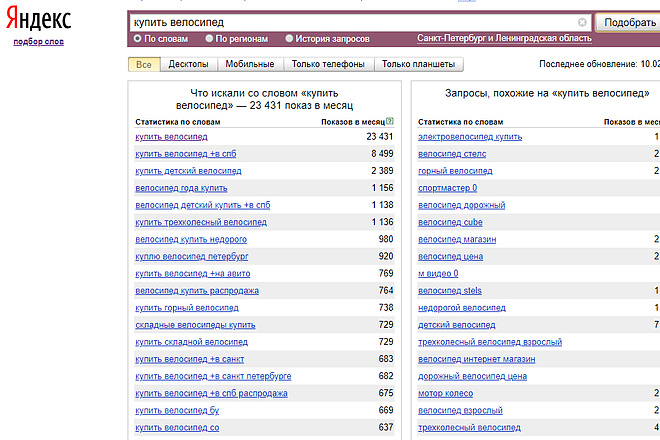660x440 pixels.
Task: Open the 'велосипед купить распродажа' link
Action: click(197, 291)
